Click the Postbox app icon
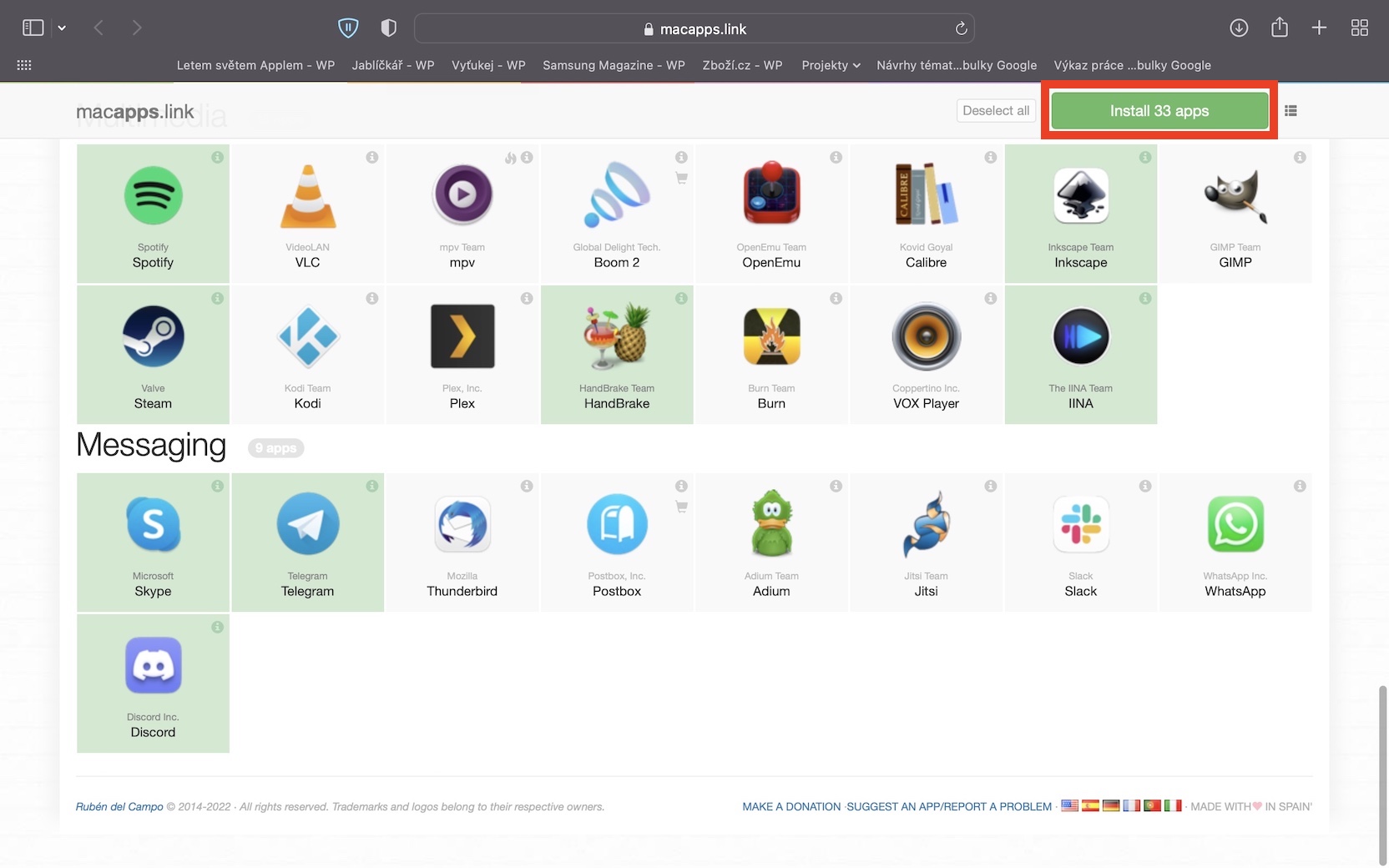 617,524
